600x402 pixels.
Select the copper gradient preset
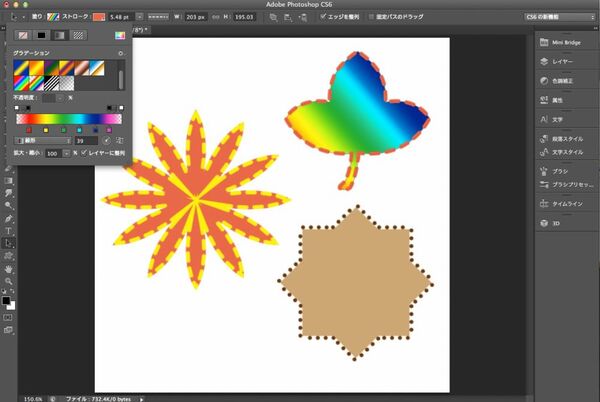pyautogui.click(x=82, y=68)
